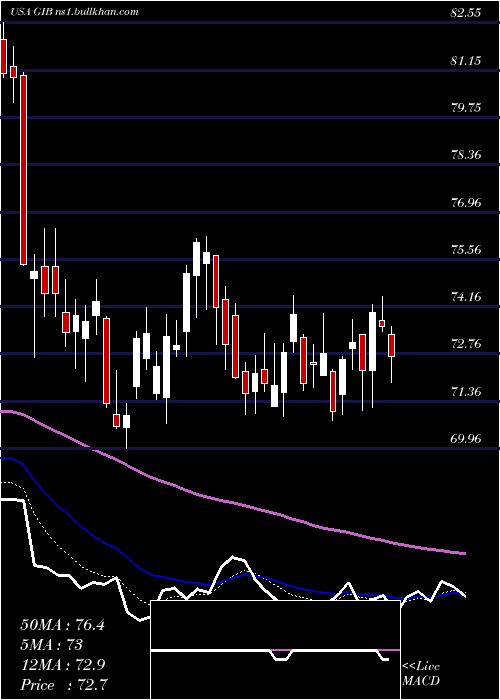This screenshot has height=700, width=500.
Task: Click the 75.56 price axis label
Action: click(x=466, y=249)
